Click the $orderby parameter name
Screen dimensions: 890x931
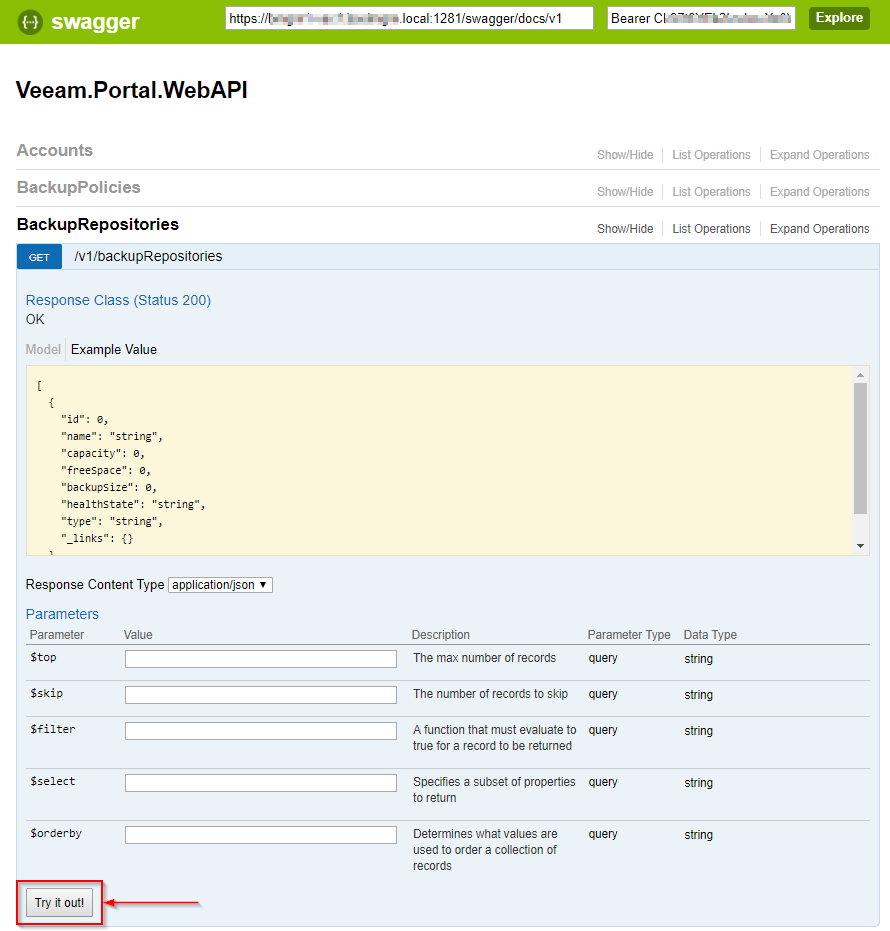(x=56, y=833)
